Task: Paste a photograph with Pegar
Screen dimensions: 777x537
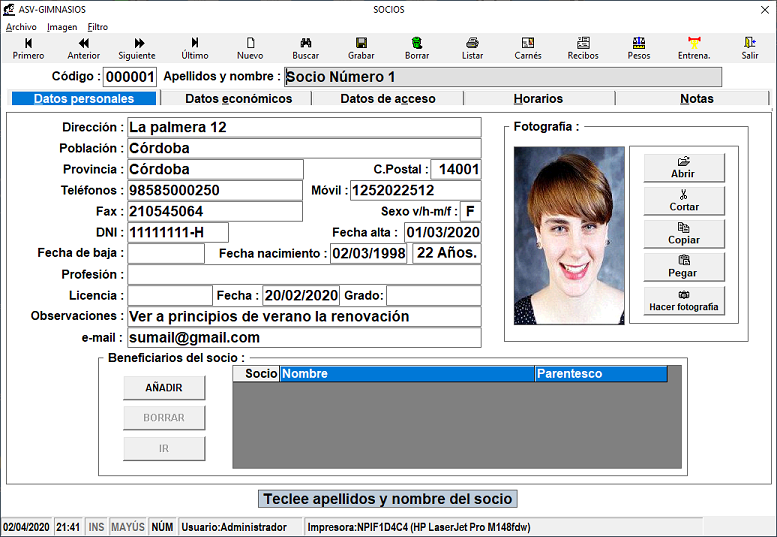Action: click(x=684, y=267)
